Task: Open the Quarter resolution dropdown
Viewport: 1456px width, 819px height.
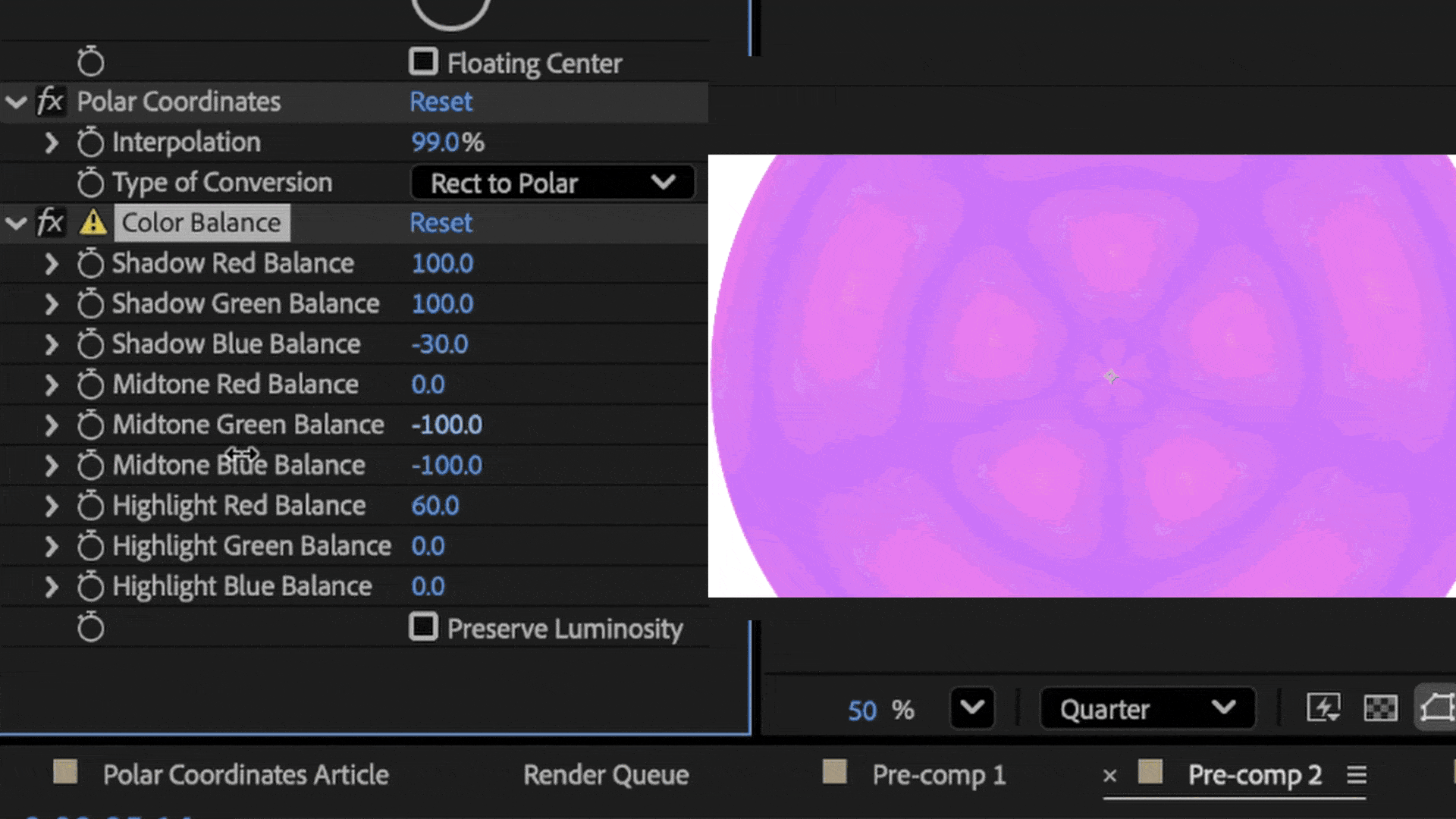Action: tap(1147, 708)
